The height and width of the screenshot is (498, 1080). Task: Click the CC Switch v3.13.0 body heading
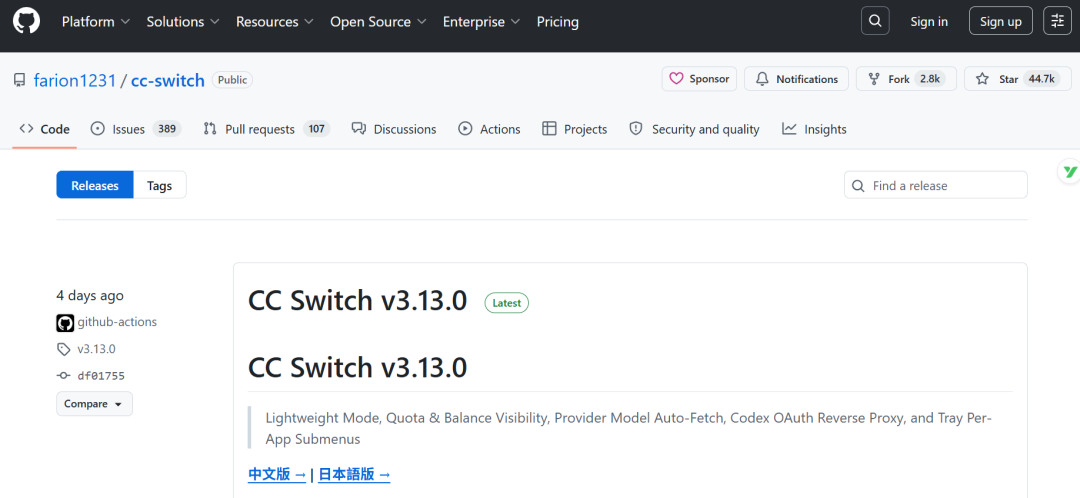click(357, 367)
